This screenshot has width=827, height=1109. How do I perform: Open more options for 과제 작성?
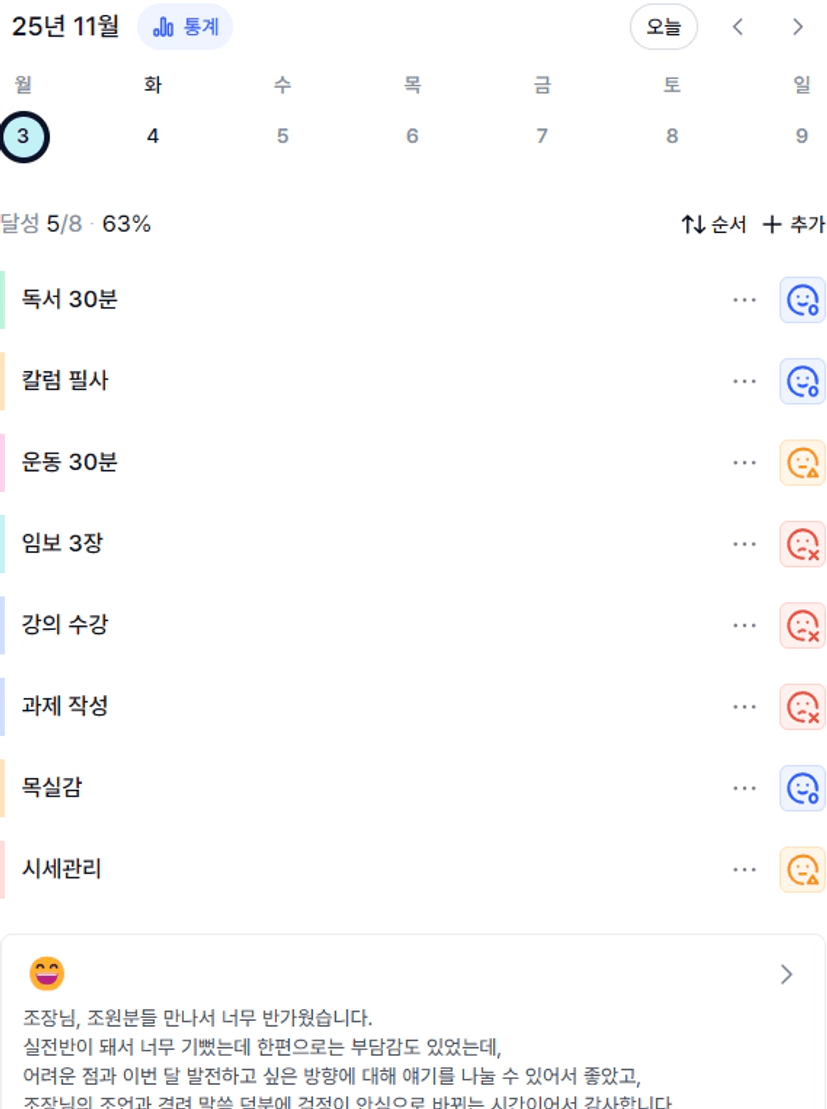744,707
